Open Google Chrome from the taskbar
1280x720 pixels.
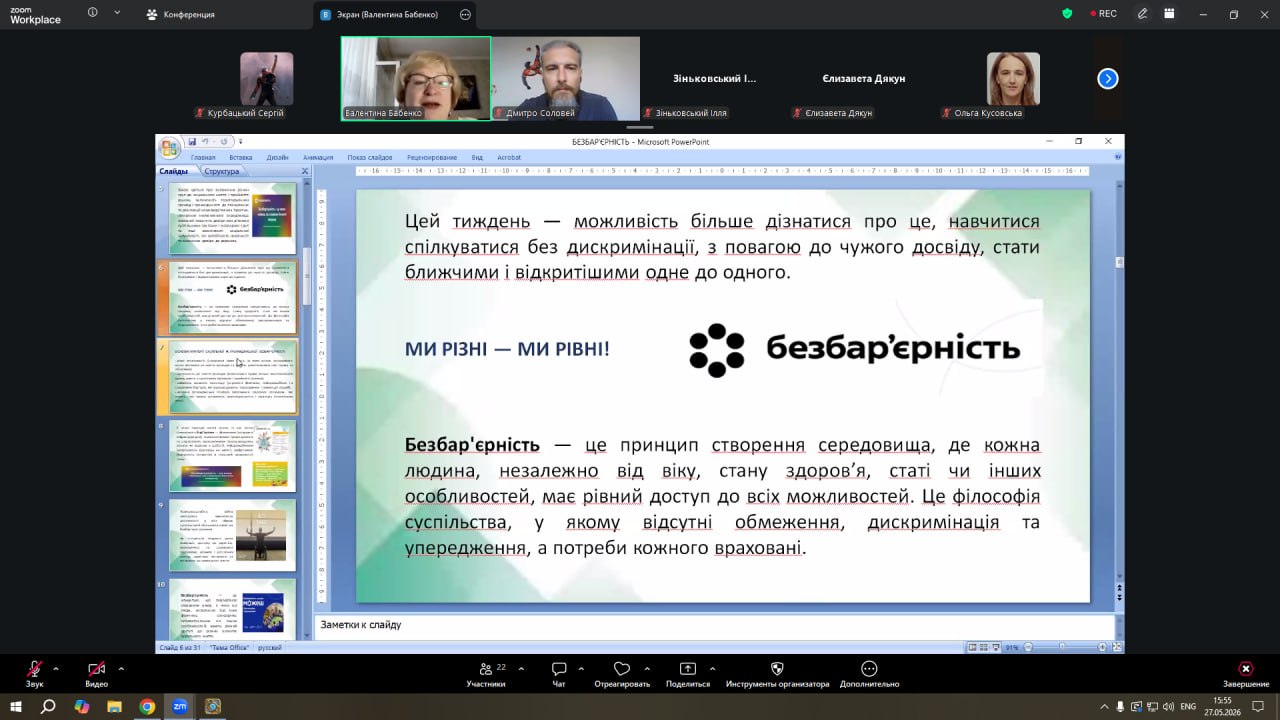coord(147,706)
